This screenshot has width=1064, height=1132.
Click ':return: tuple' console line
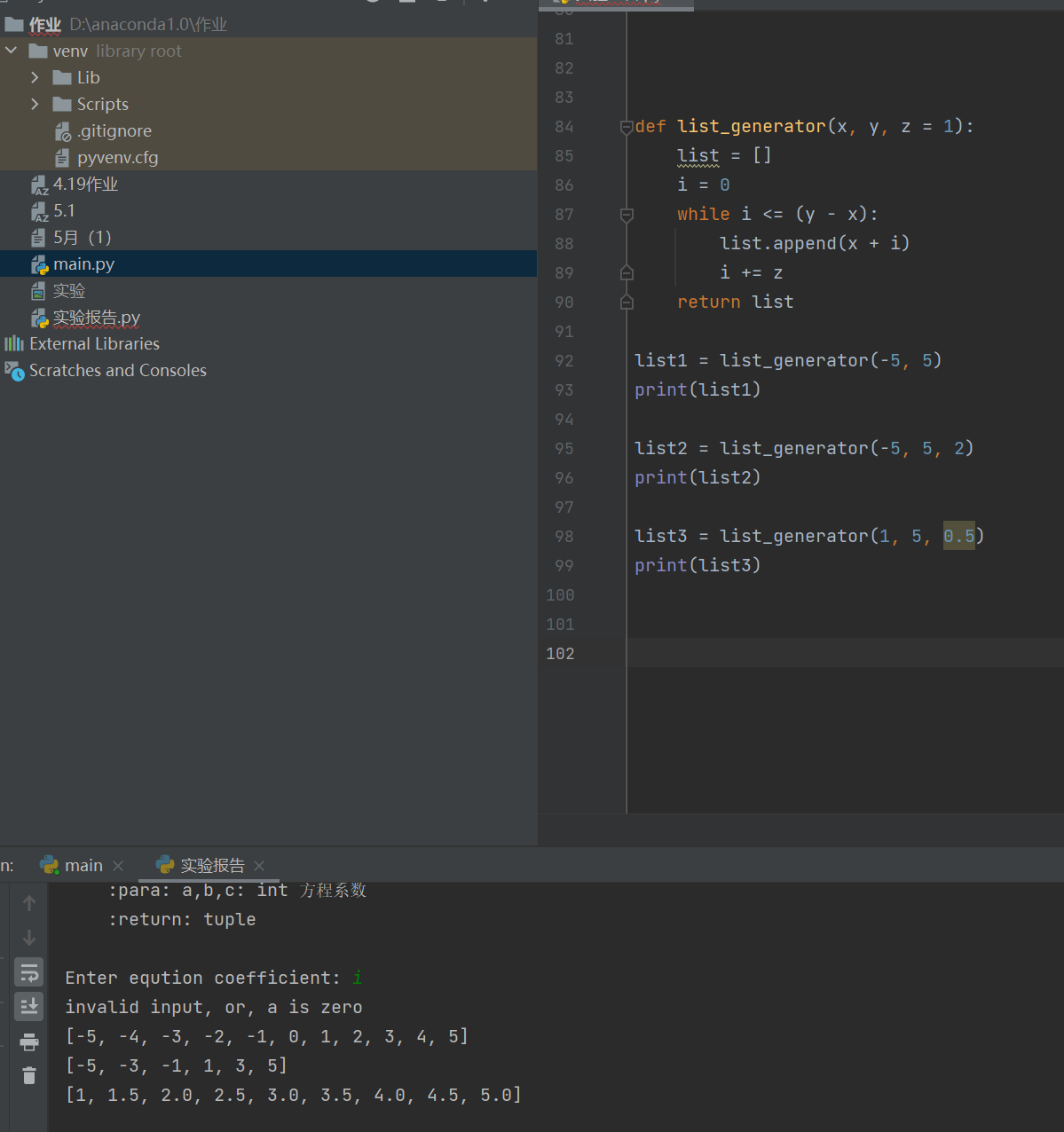pyautogui.click(x=182, y=919)
